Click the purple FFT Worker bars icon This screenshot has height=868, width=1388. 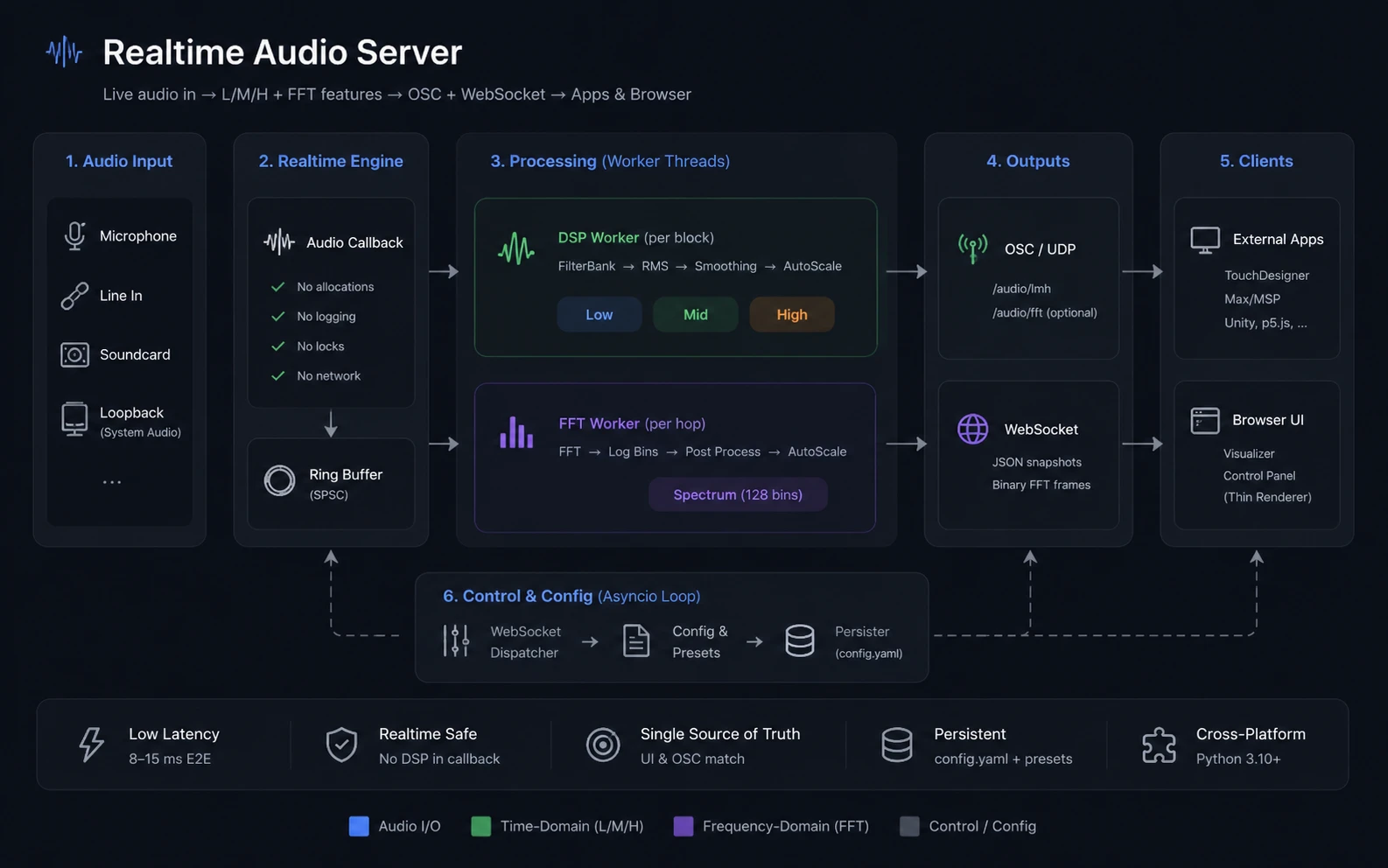coord(516,432)
